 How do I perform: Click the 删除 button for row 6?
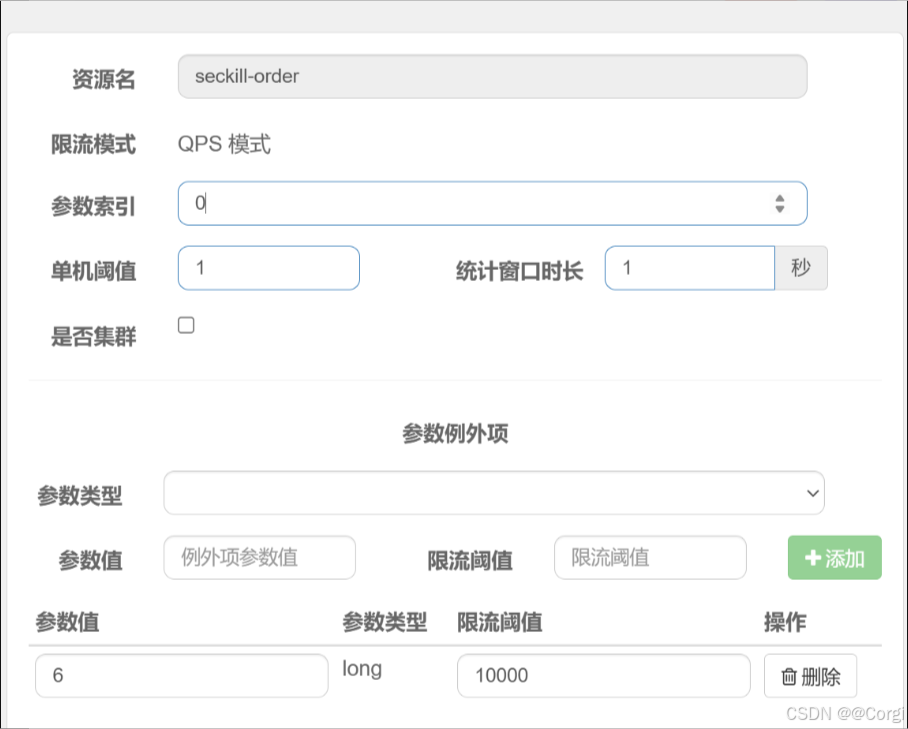810,676
